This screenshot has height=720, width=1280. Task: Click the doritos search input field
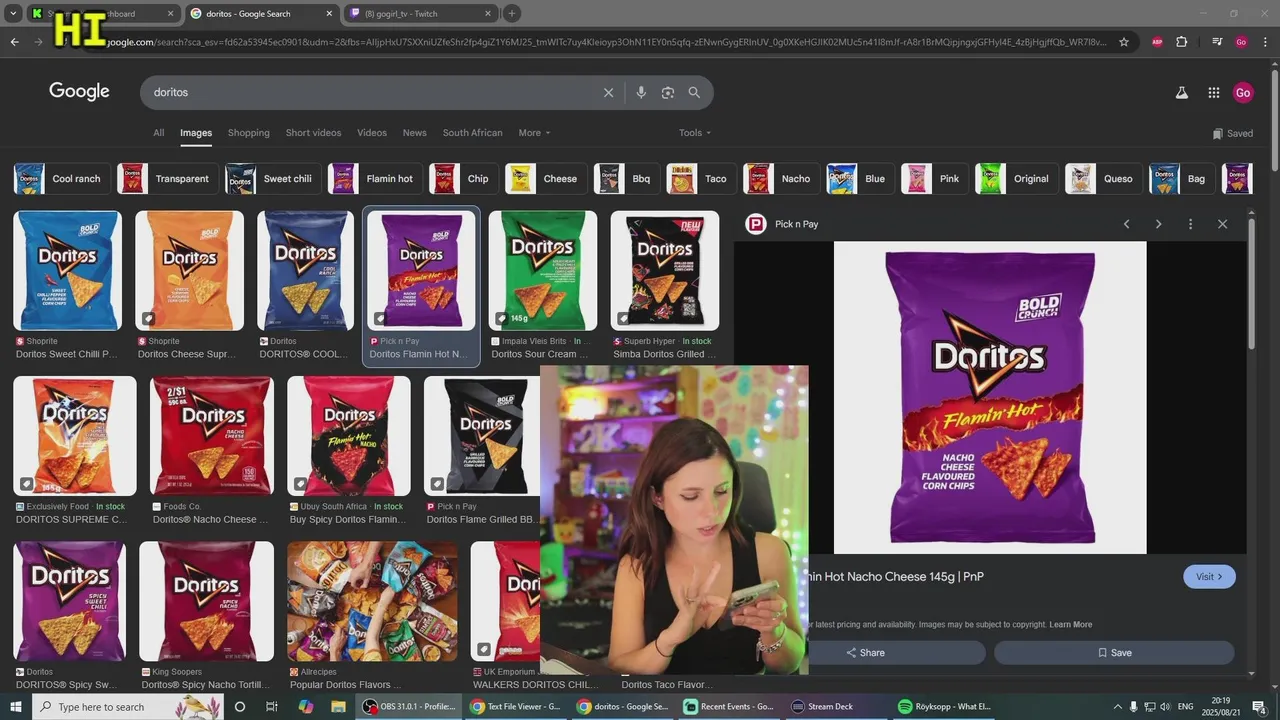(370, 92)
